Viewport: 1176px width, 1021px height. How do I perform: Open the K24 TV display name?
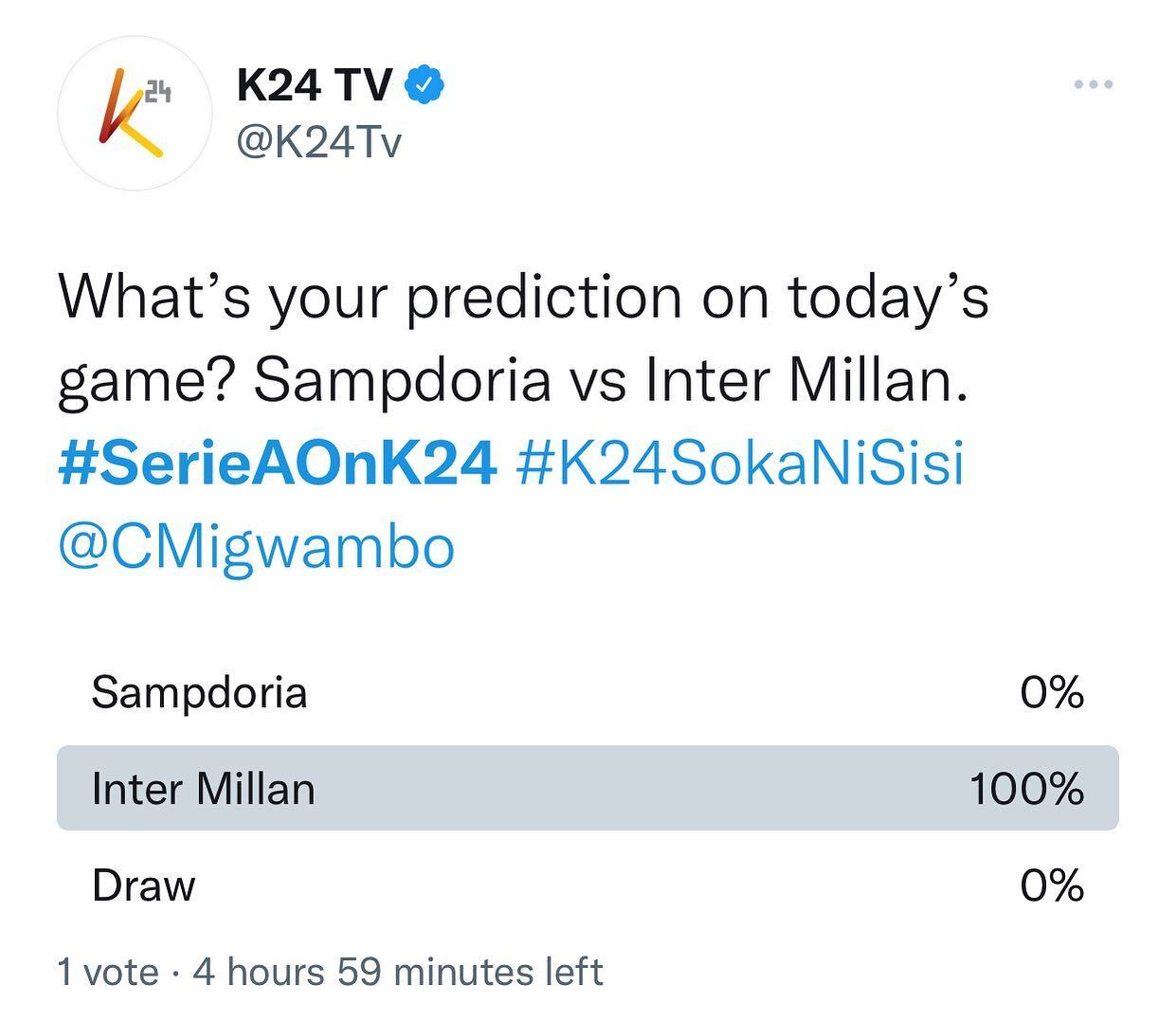click(314, 85)
